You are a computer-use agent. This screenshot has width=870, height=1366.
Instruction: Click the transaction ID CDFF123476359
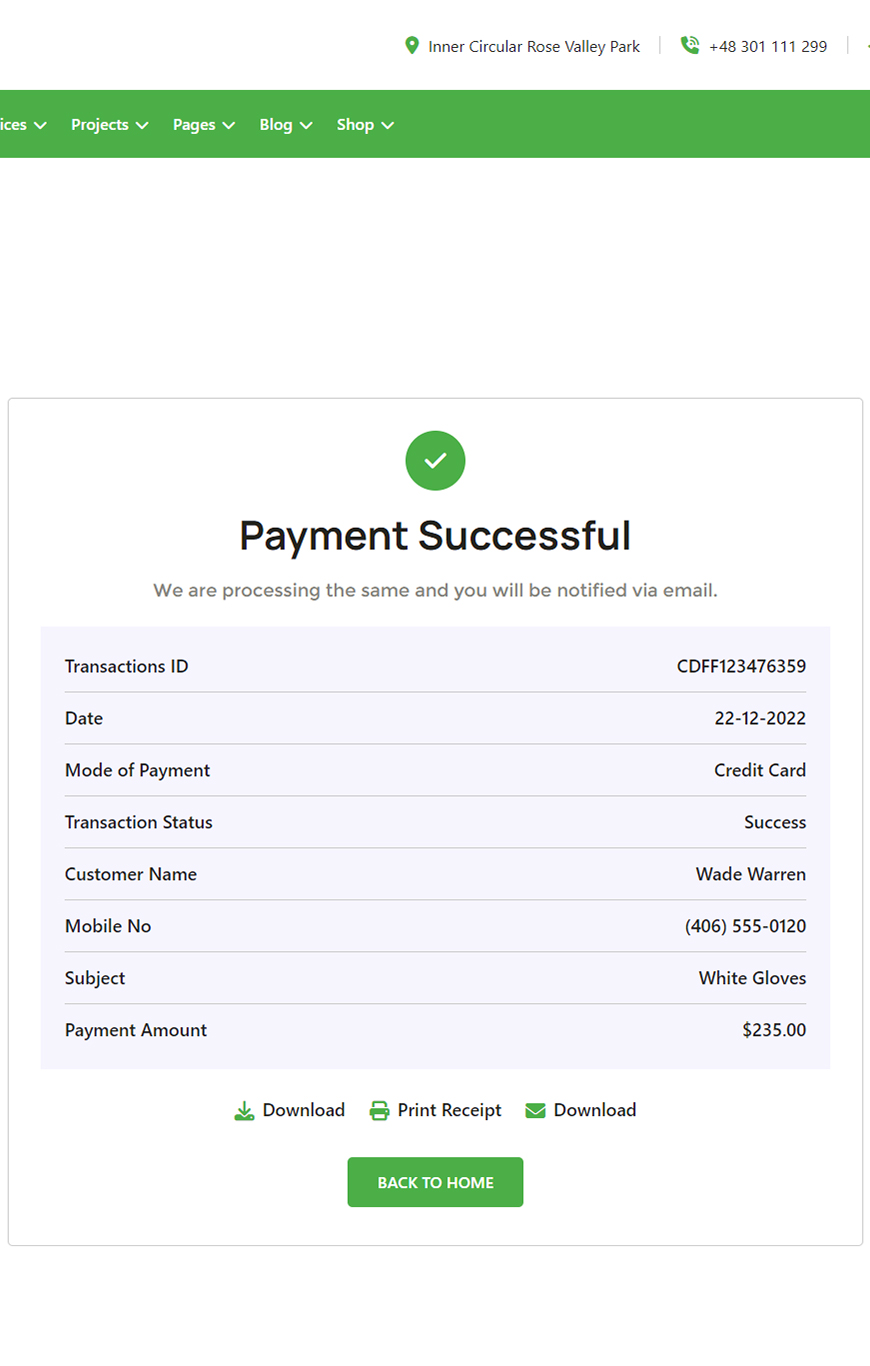click(741, 667)
